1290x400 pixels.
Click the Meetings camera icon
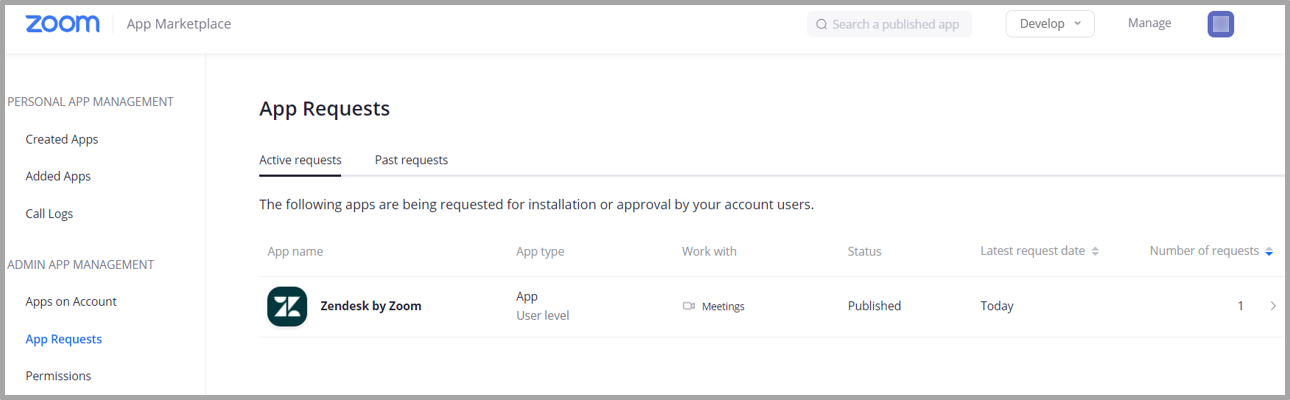click(x=688, y=306)
